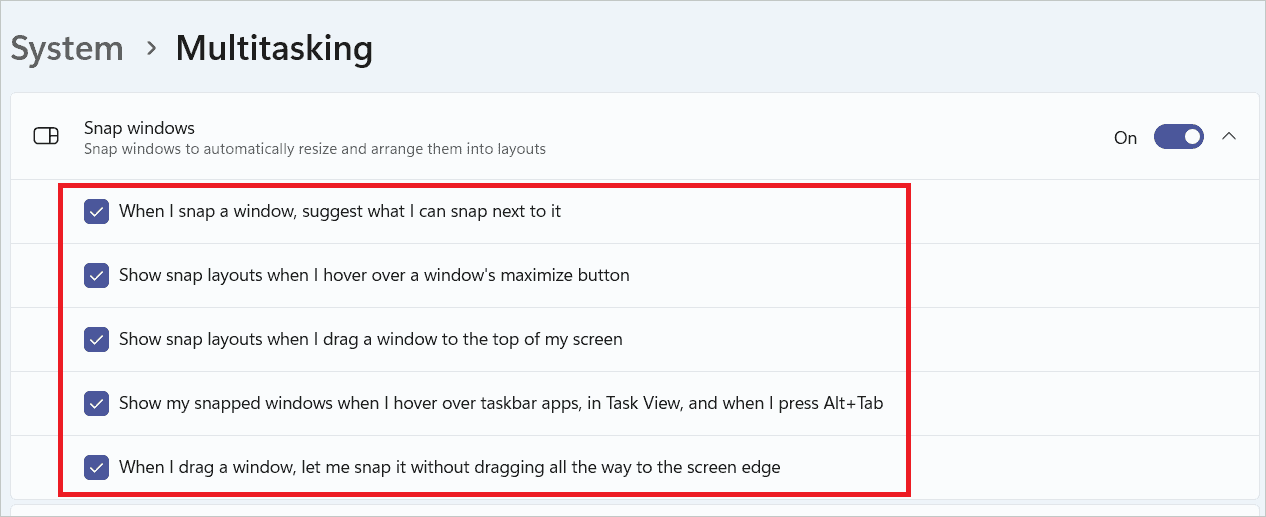
Task: Disable snap layouts on maximize button hover
Action: coord(97,275)
